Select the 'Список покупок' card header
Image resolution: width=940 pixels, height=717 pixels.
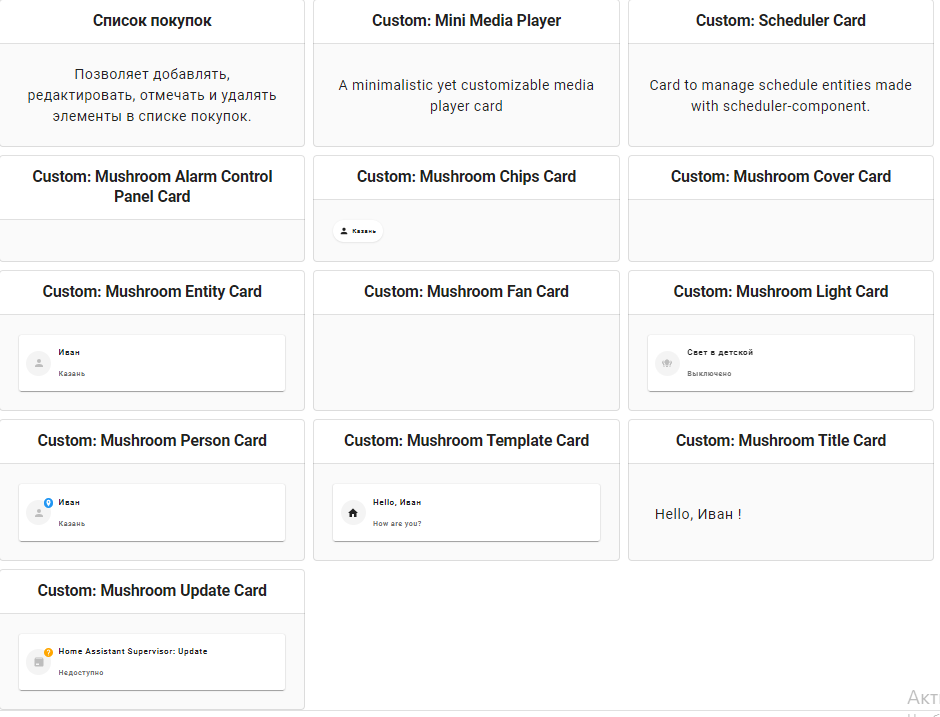coord(152,19)
